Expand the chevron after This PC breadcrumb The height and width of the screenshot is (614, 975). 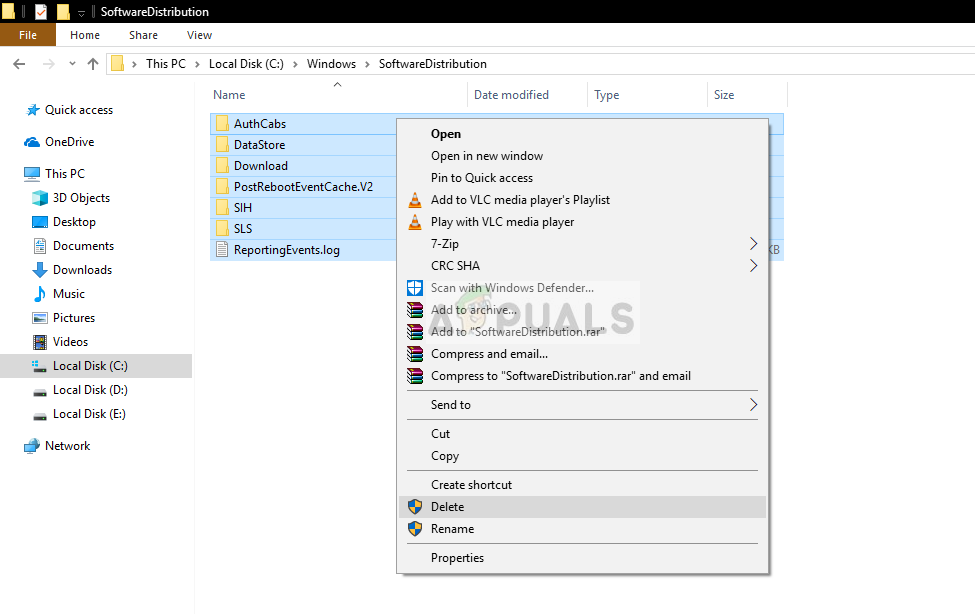[x=197, y=64]
